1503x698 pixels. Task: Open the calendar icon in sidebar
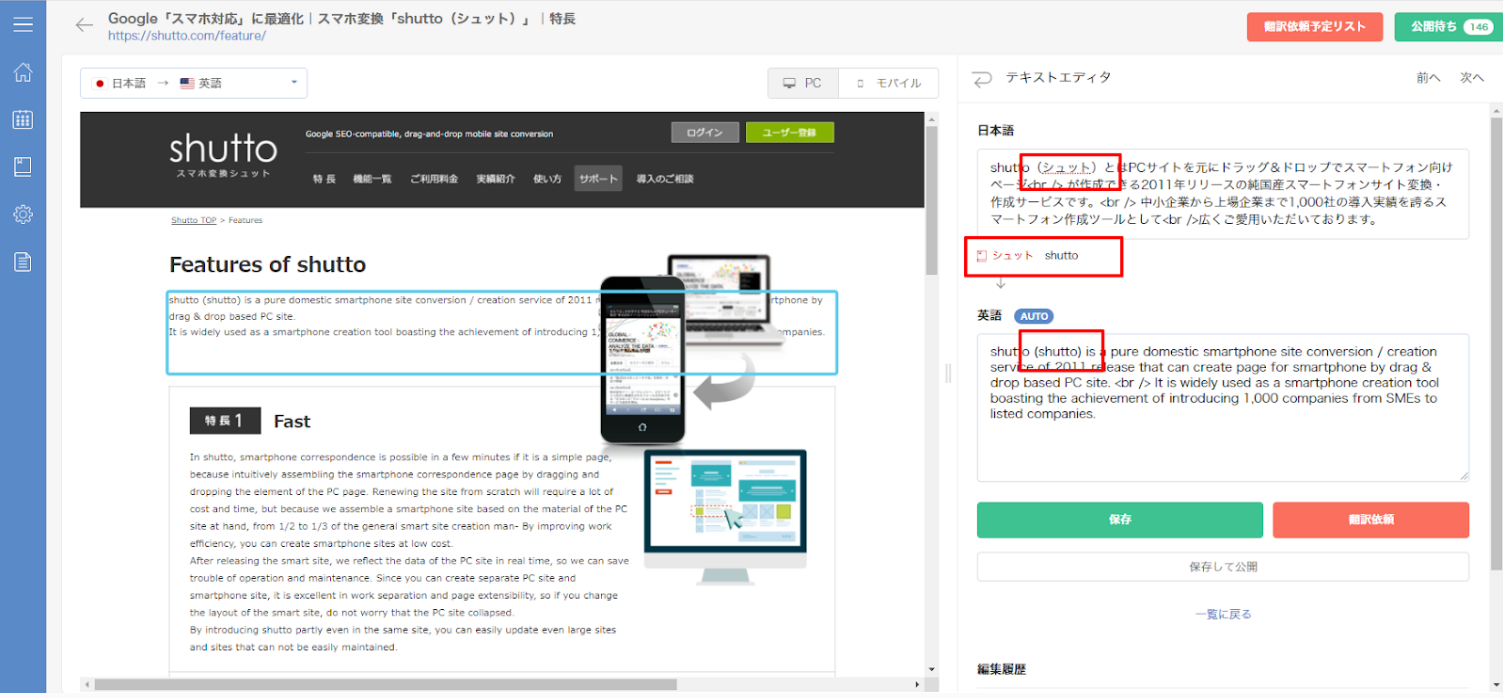point(22,120)
